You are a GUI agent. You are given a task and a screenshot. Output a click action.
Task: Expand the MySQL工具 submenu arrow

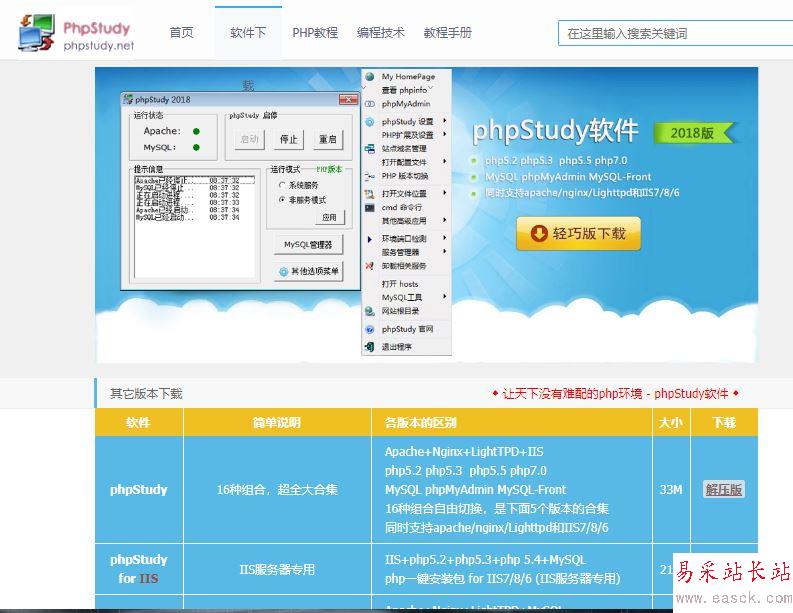click(x=445, y=296)
